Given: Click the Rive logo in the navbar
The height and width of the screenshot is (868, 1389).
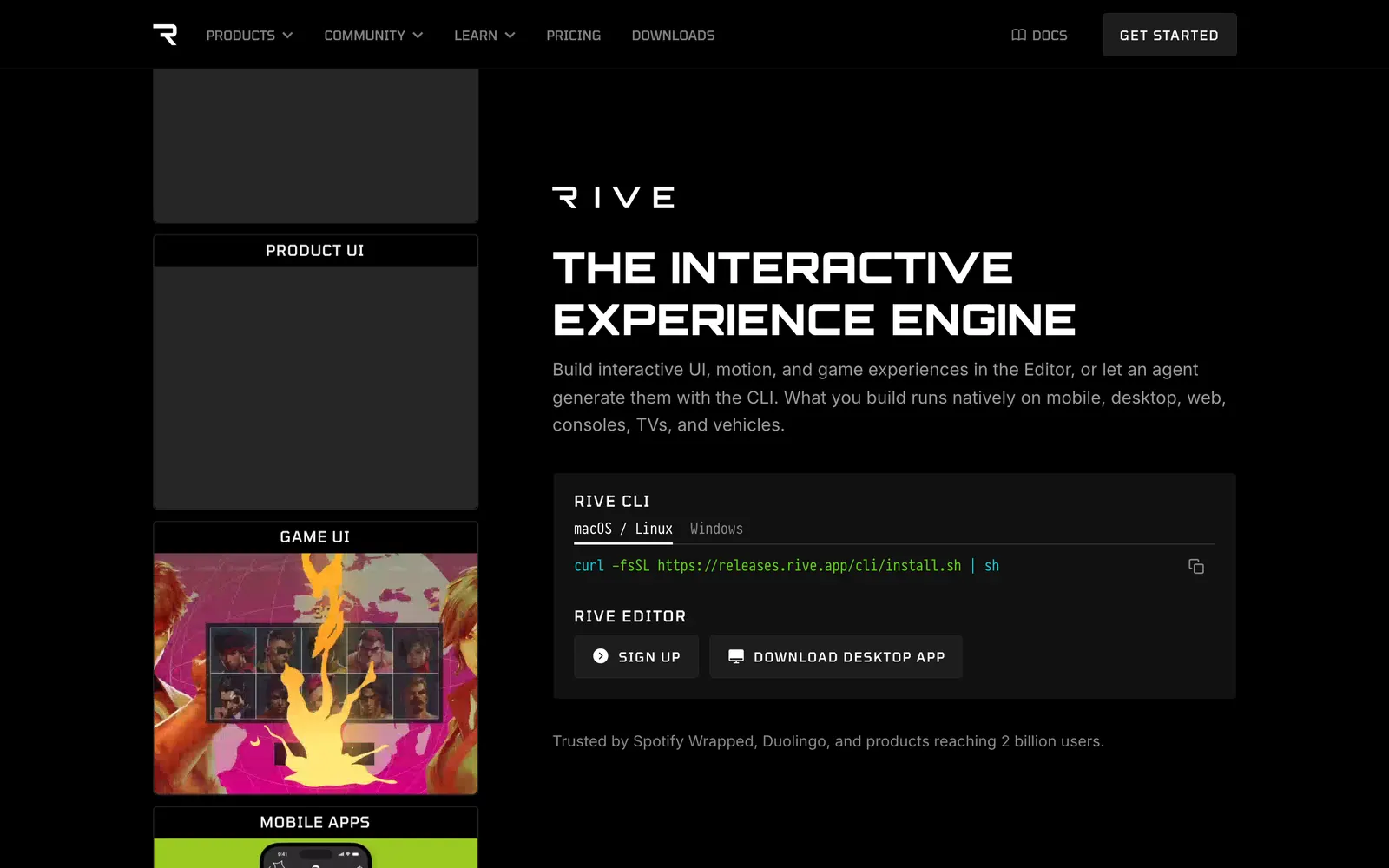Looking at the screenshot, I should [x=165, y=35].
